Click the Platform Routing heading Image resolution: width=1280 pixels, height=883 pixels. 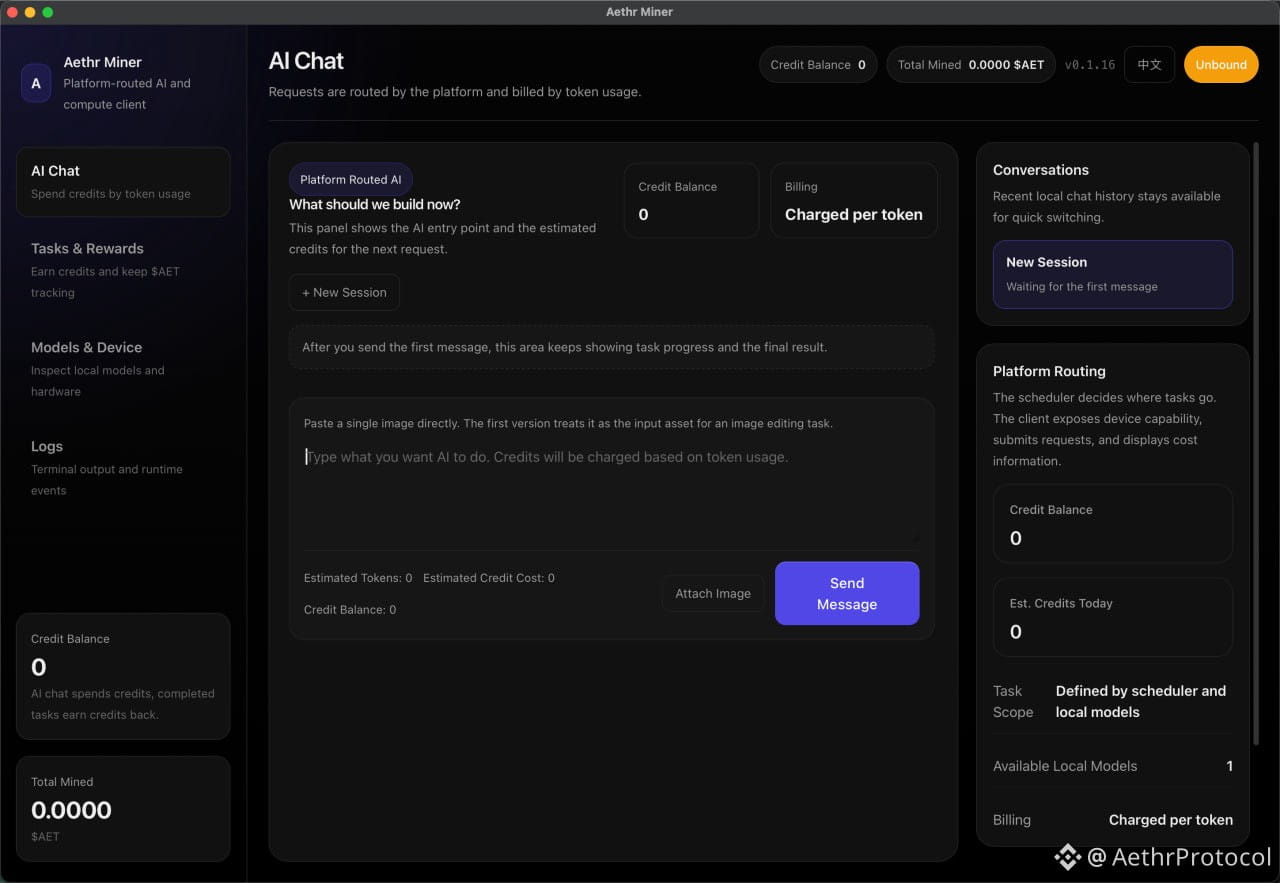click(x=1049, y=371)
